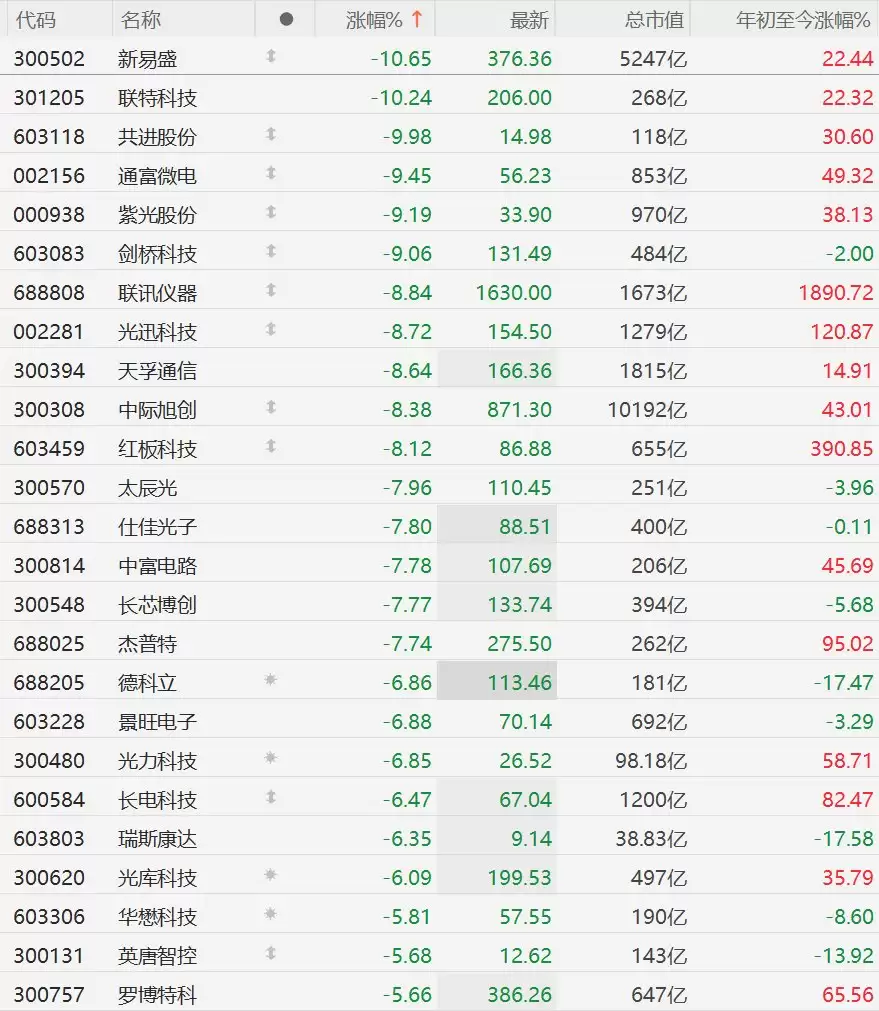Click the YTD change value 95.02
Image resolution: width=879 pixels, height=1011 pixels.
[x=847, y=644]
